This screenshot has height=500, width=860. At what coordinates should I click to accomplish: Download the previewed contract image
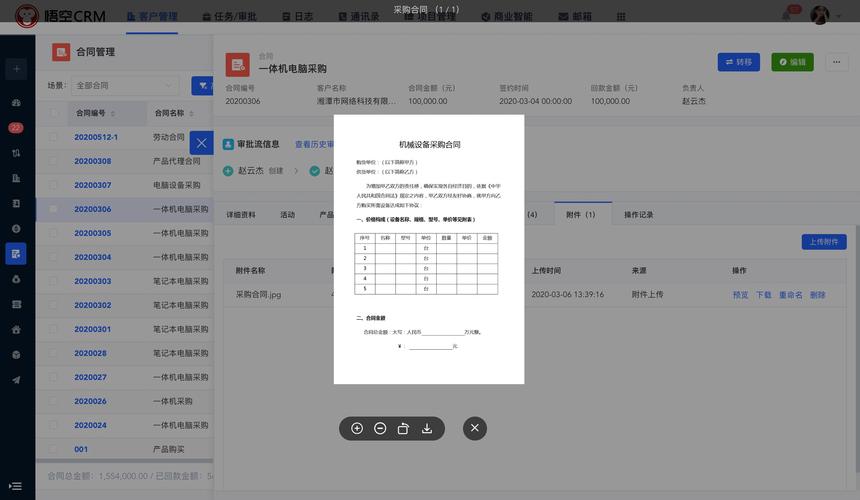coord(427,428)
